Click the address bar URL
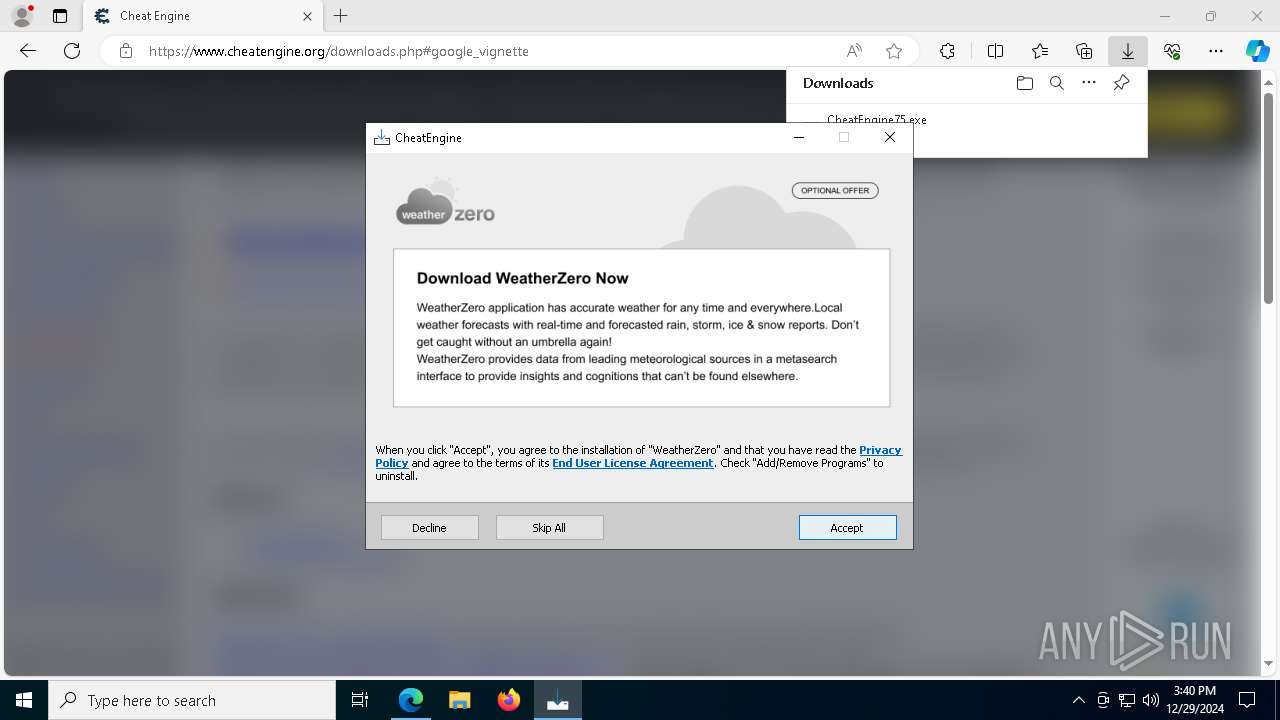1280x720 pixels. coord(339,51)
